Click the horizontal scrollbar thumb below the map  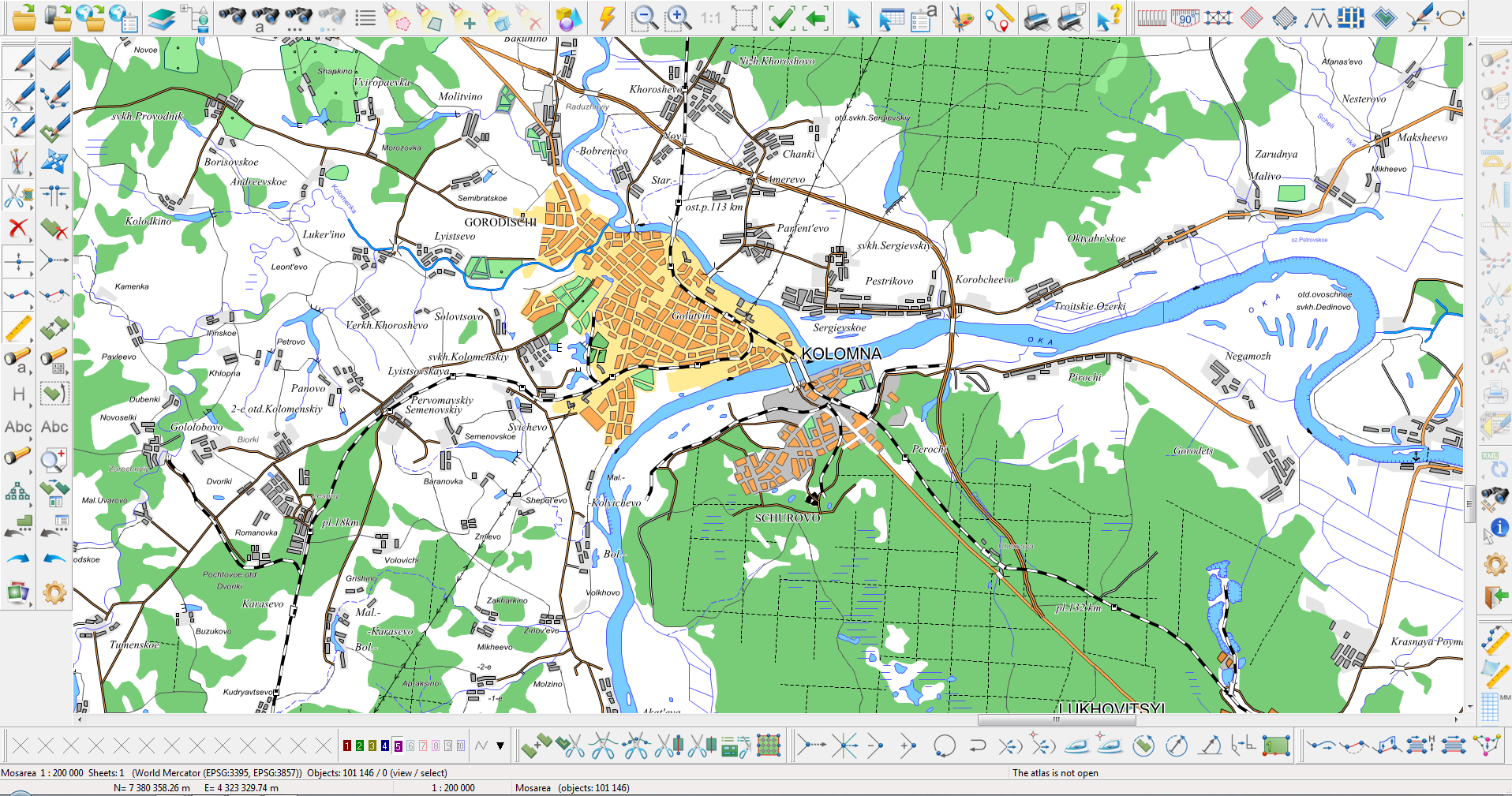tap(1056, 719)
